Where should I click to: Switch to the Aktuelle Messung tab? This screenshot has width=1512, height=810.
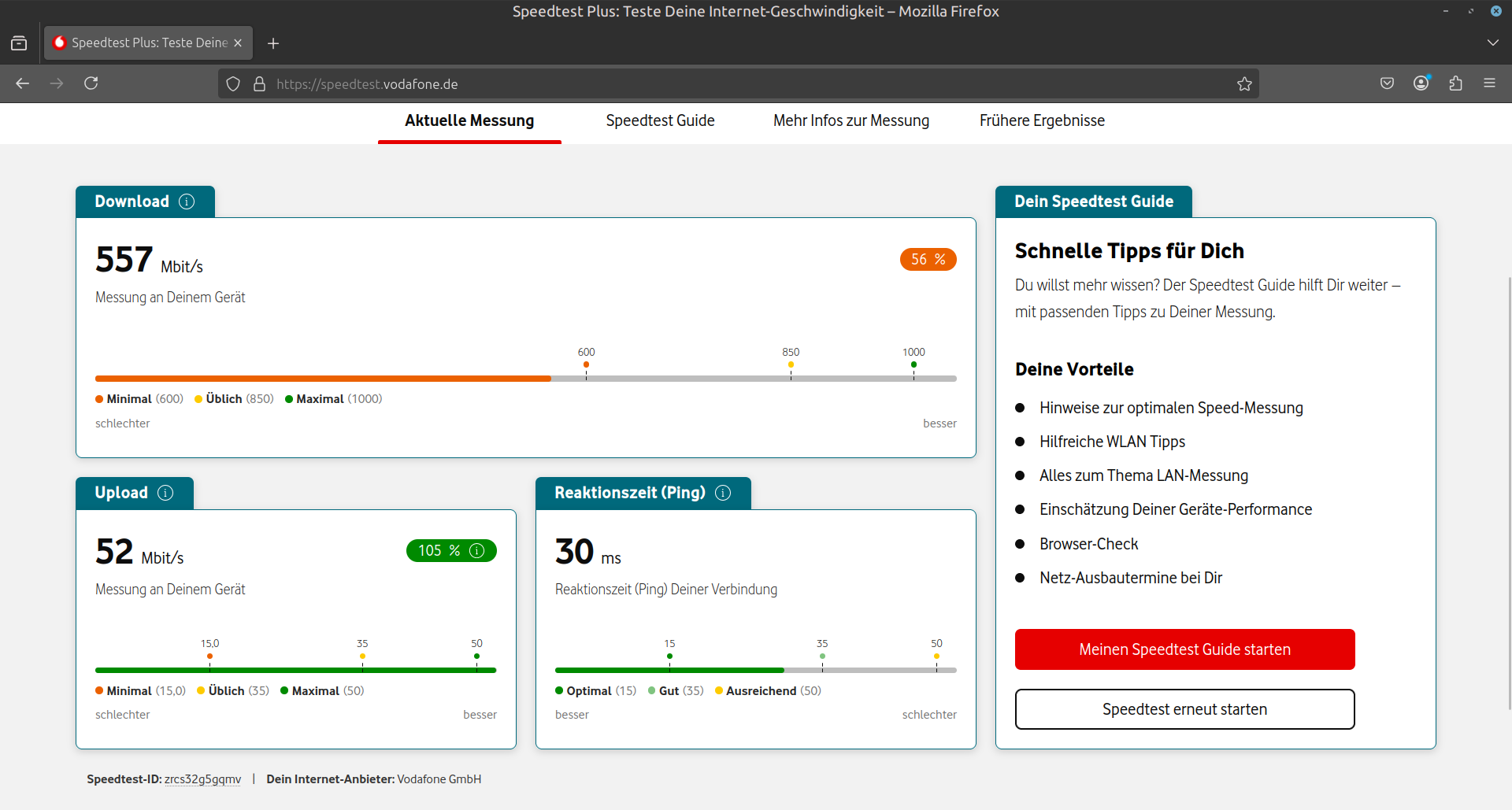[469, 121]
